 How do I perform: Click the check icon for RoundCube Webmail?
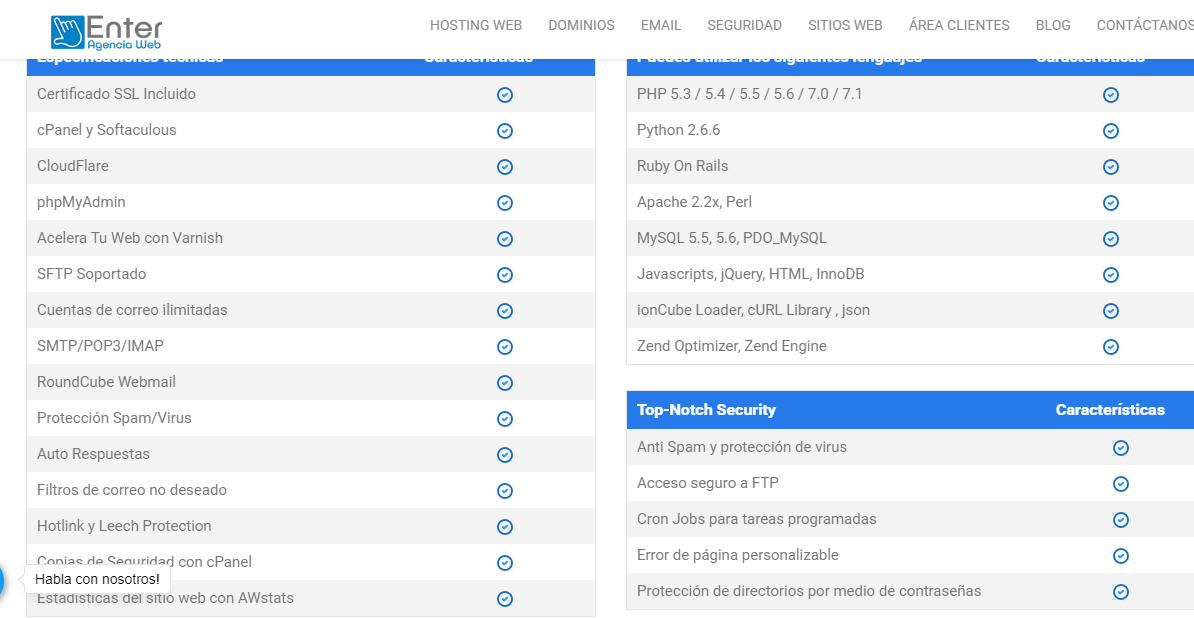click(x=504, y=383)
